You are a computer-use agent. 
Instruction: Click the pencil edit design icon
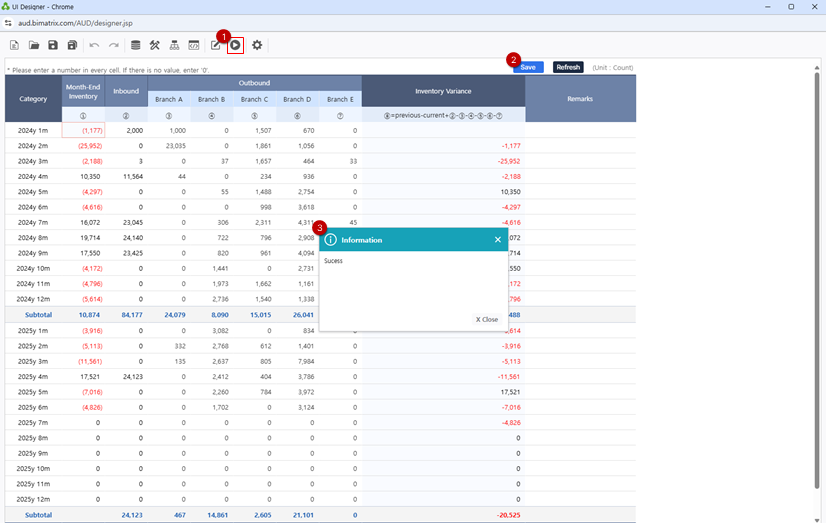coord(216,45)
